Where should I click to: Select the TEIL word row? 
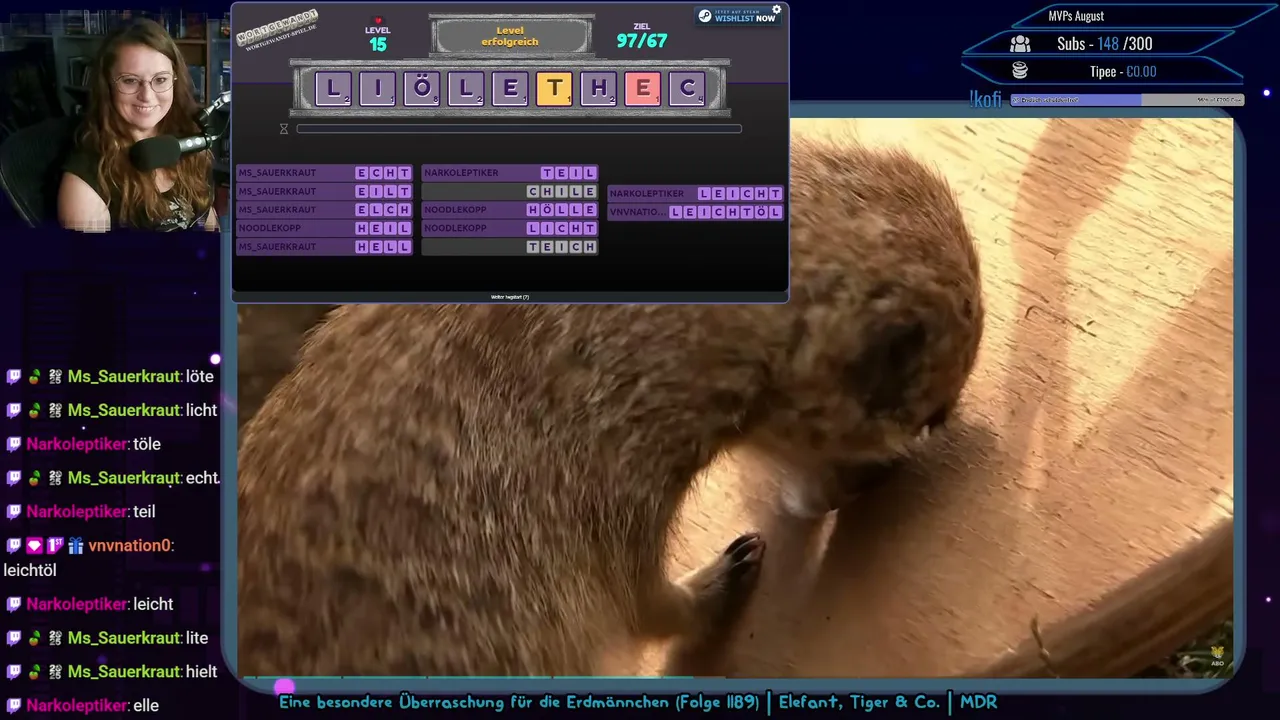pyautogui.click(x=510, y=173)
